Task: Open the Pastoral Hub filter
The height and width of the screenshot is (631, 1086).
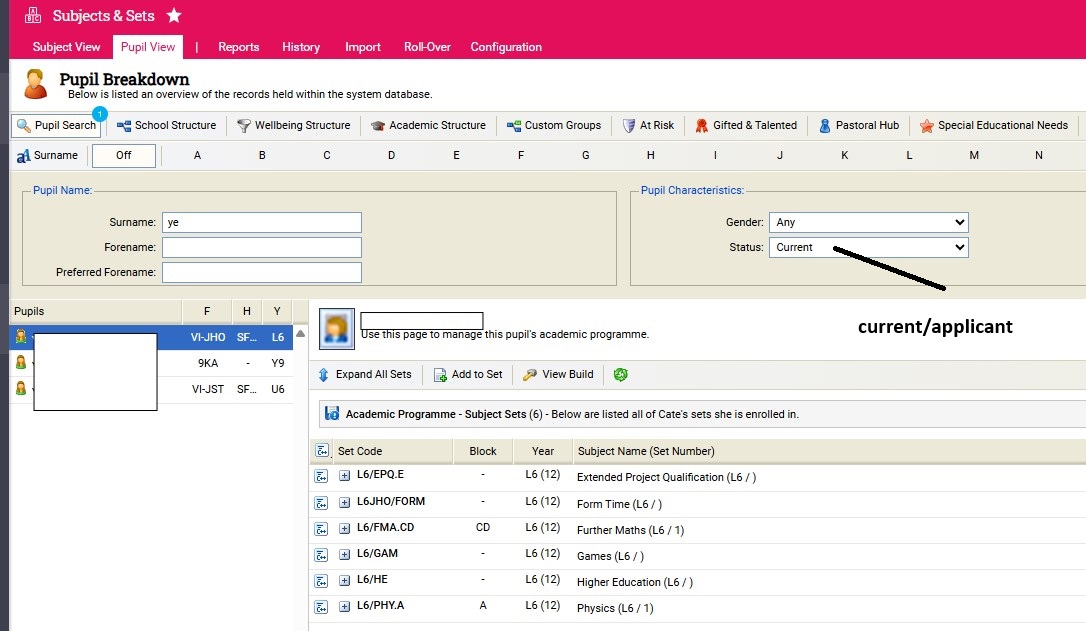Action: 858,126
